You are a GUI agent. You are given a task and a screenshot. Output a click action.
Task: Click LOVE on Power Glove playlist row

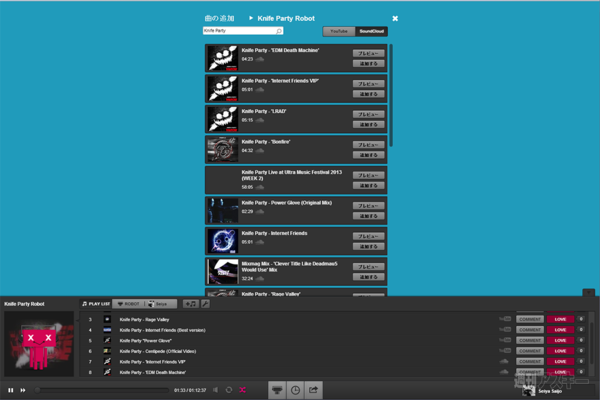point(560,340)
